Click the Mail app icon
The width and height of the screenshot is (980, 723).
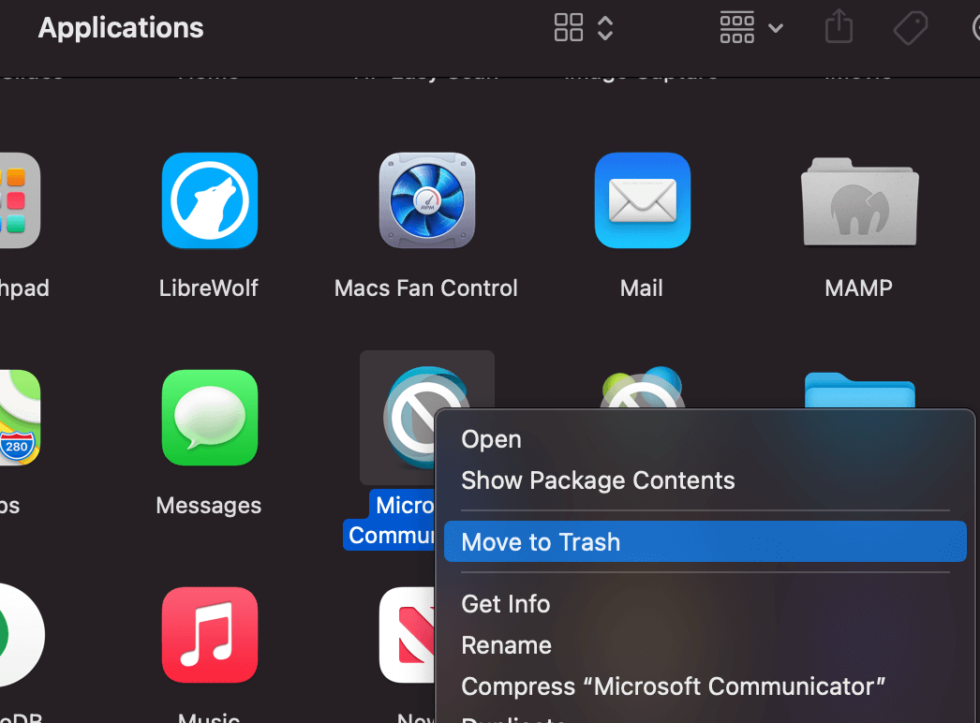click(642, 201)
